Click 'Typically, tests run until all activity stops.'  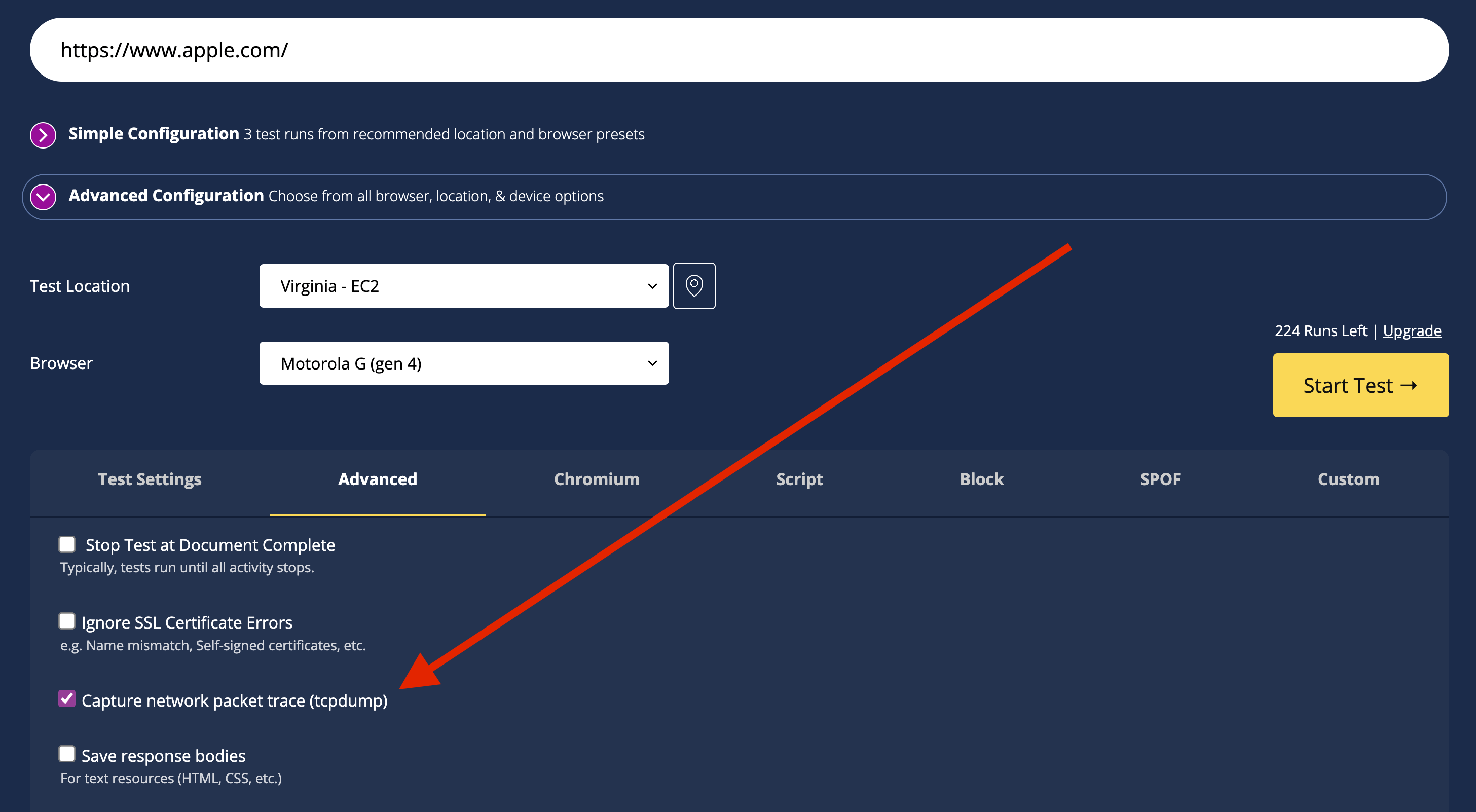[x=188, y=567]
